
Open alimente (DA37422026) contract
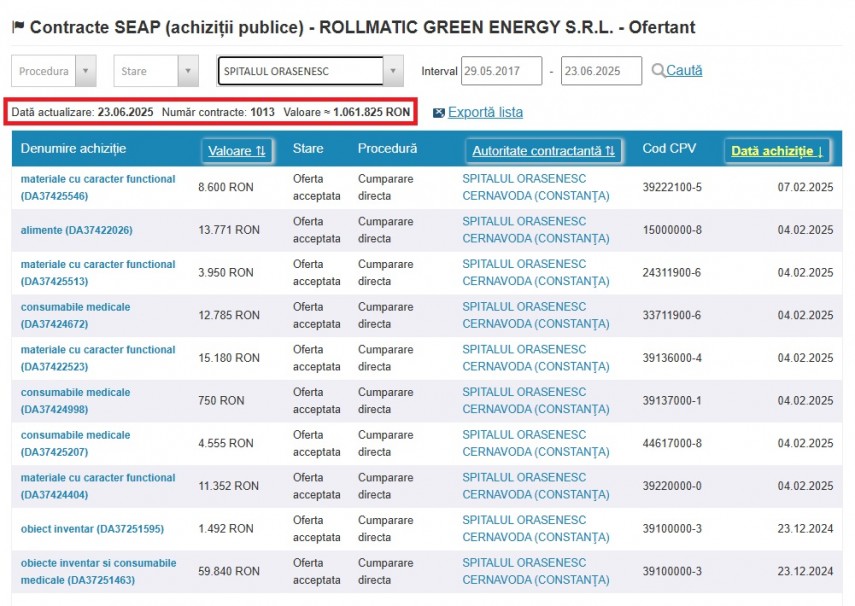click(76, 230)
